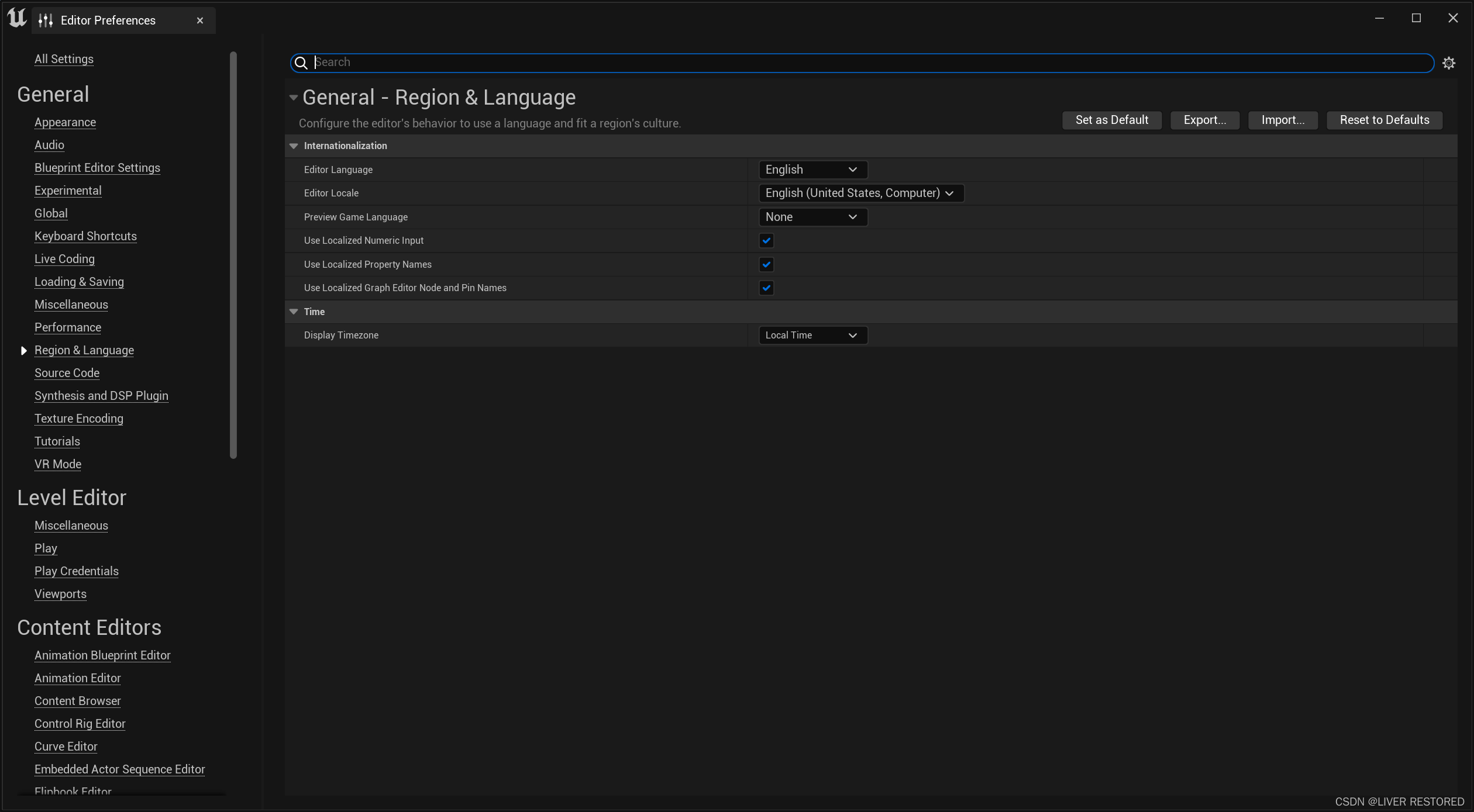This screenshot has height=812, width=1474.
Task: Uncheck Use Localized Property Names
Action: 766,264
